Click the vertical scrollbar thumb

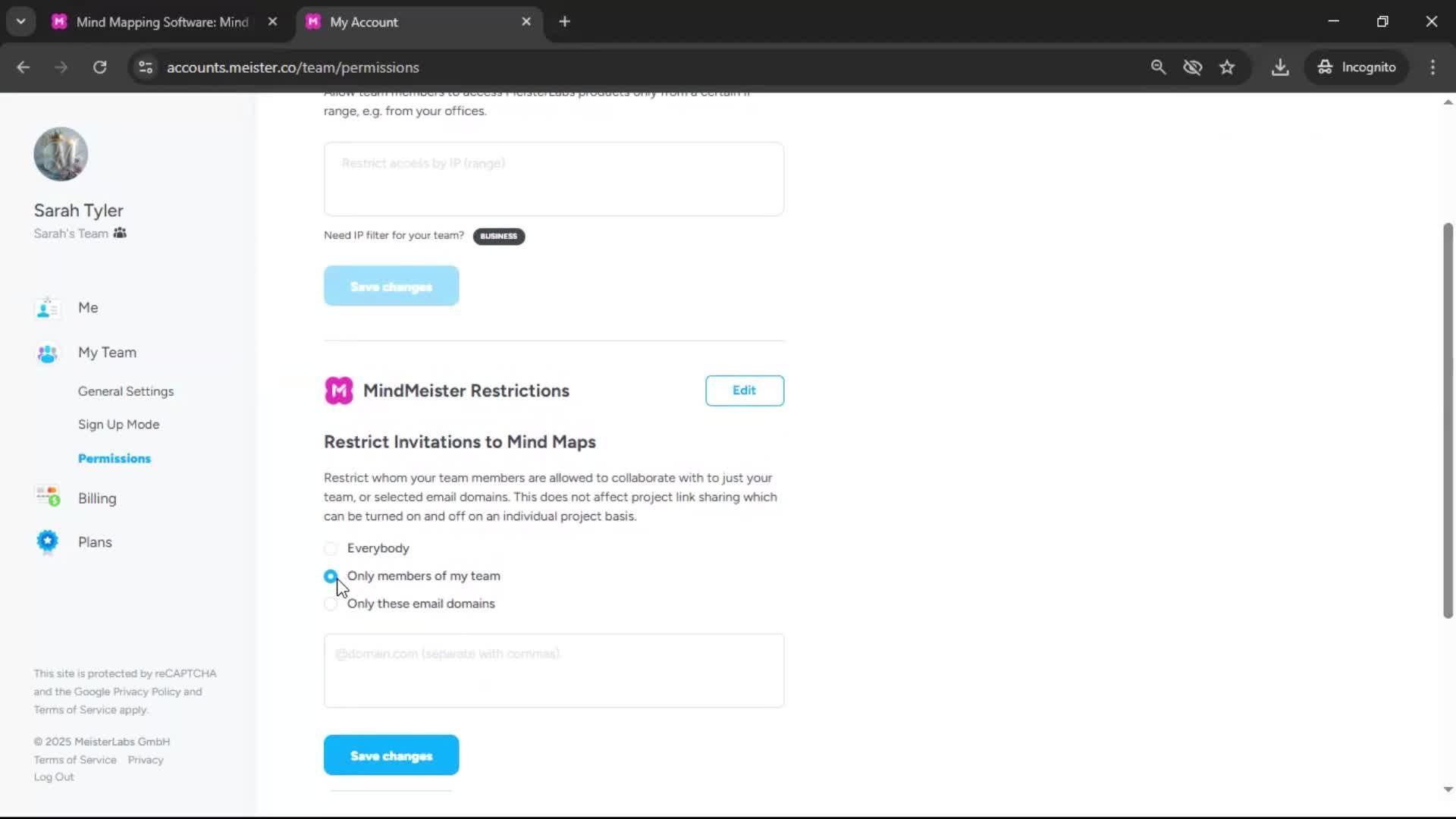tap(1448, 421)
